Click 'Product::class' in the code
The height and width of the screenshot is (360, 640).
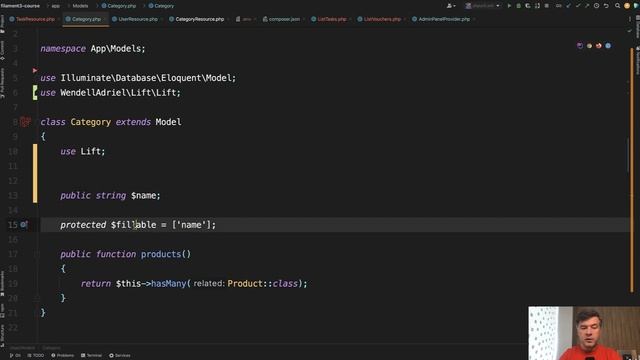click(x=263, y=283)
